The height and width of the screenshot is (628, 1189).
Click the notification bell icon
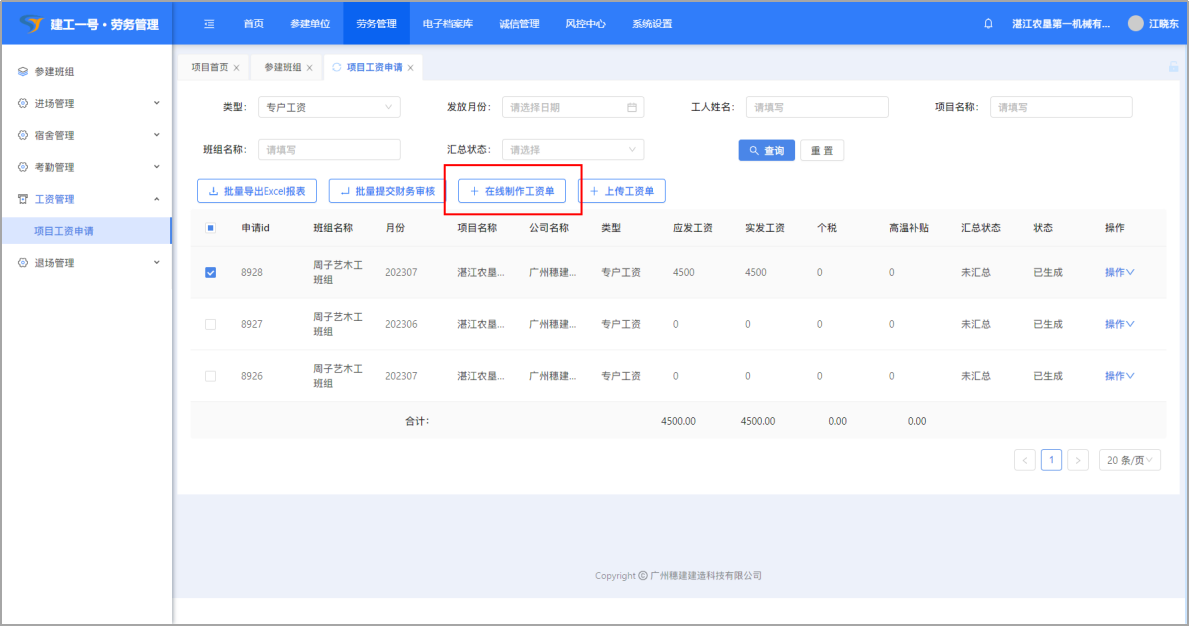click(988, 24)
